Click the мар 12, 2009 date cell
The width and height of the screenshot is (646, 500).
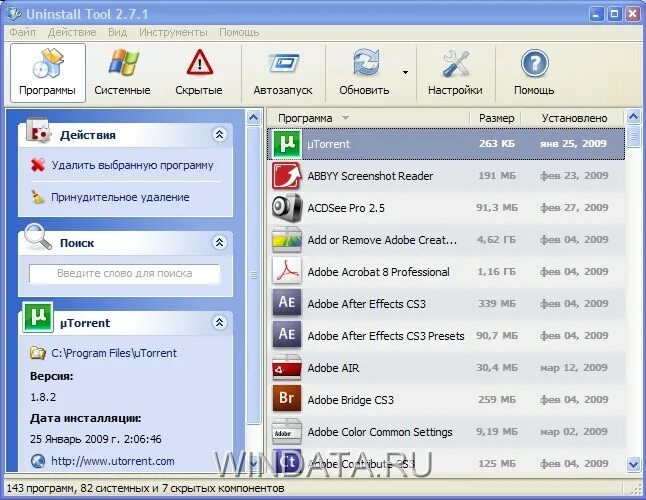coord(574,368)
